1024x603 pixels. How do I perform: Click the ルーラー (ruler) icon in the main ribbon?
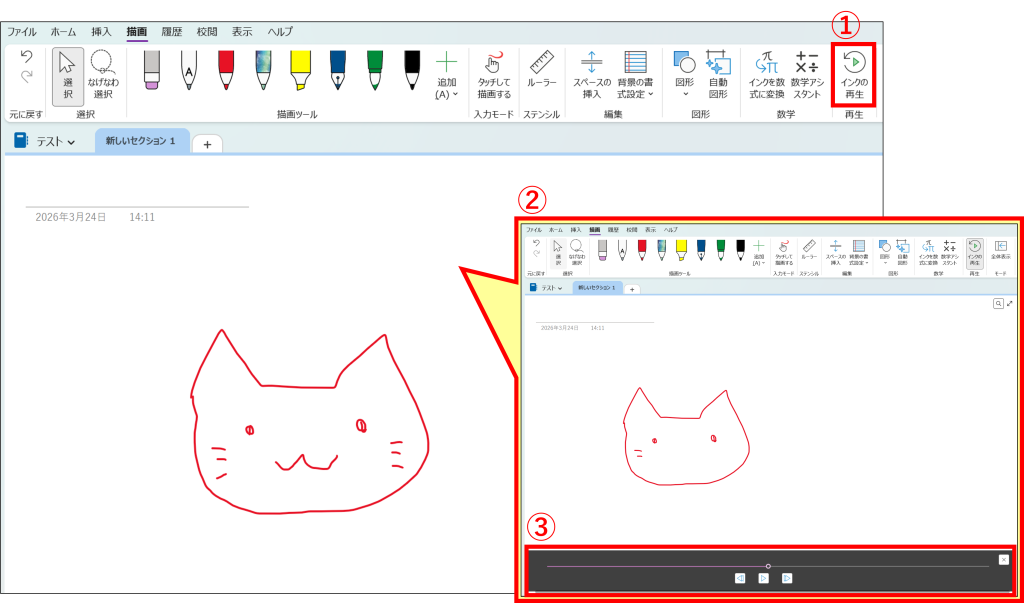pos(542,73)
